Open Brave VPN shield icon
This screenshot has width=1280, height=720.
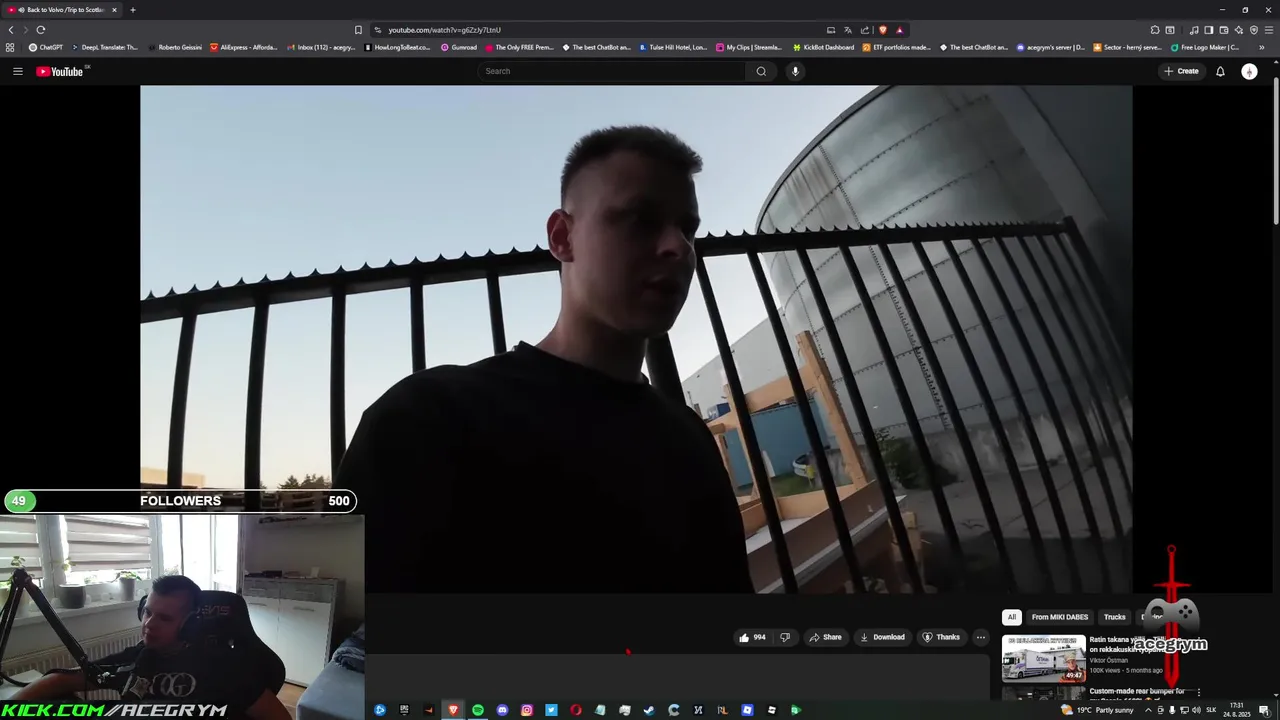pos(1254,30)
